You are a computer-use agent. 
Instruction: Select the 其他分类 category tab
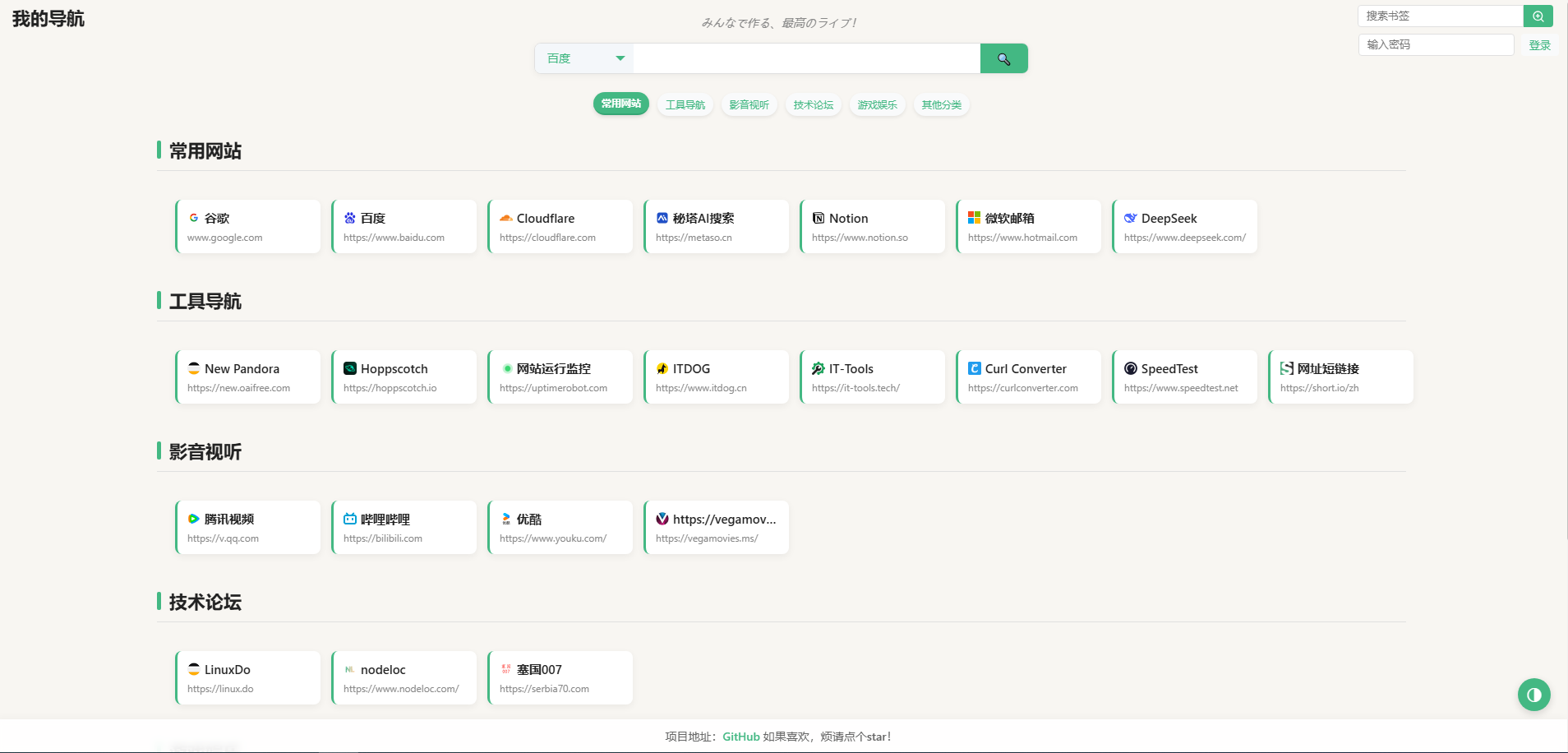pos(942,104)
